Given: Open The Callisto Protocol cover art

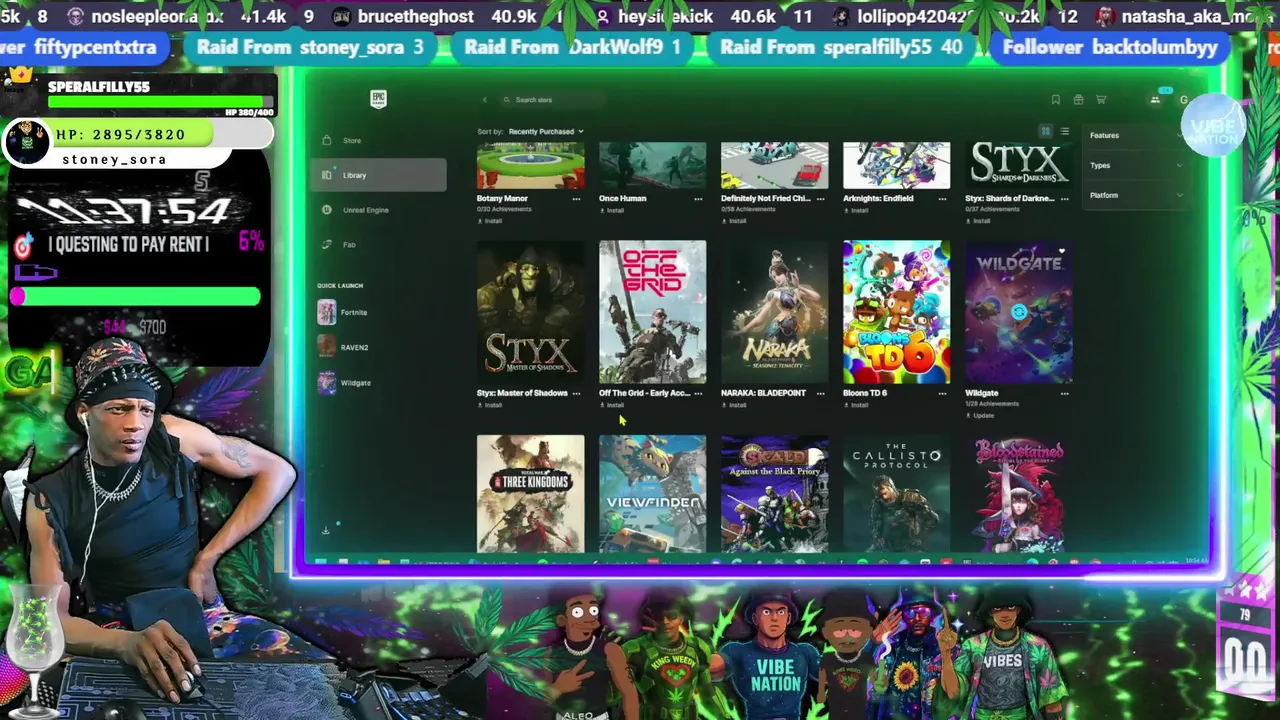Looking at the screenshot, I should 896,493.
